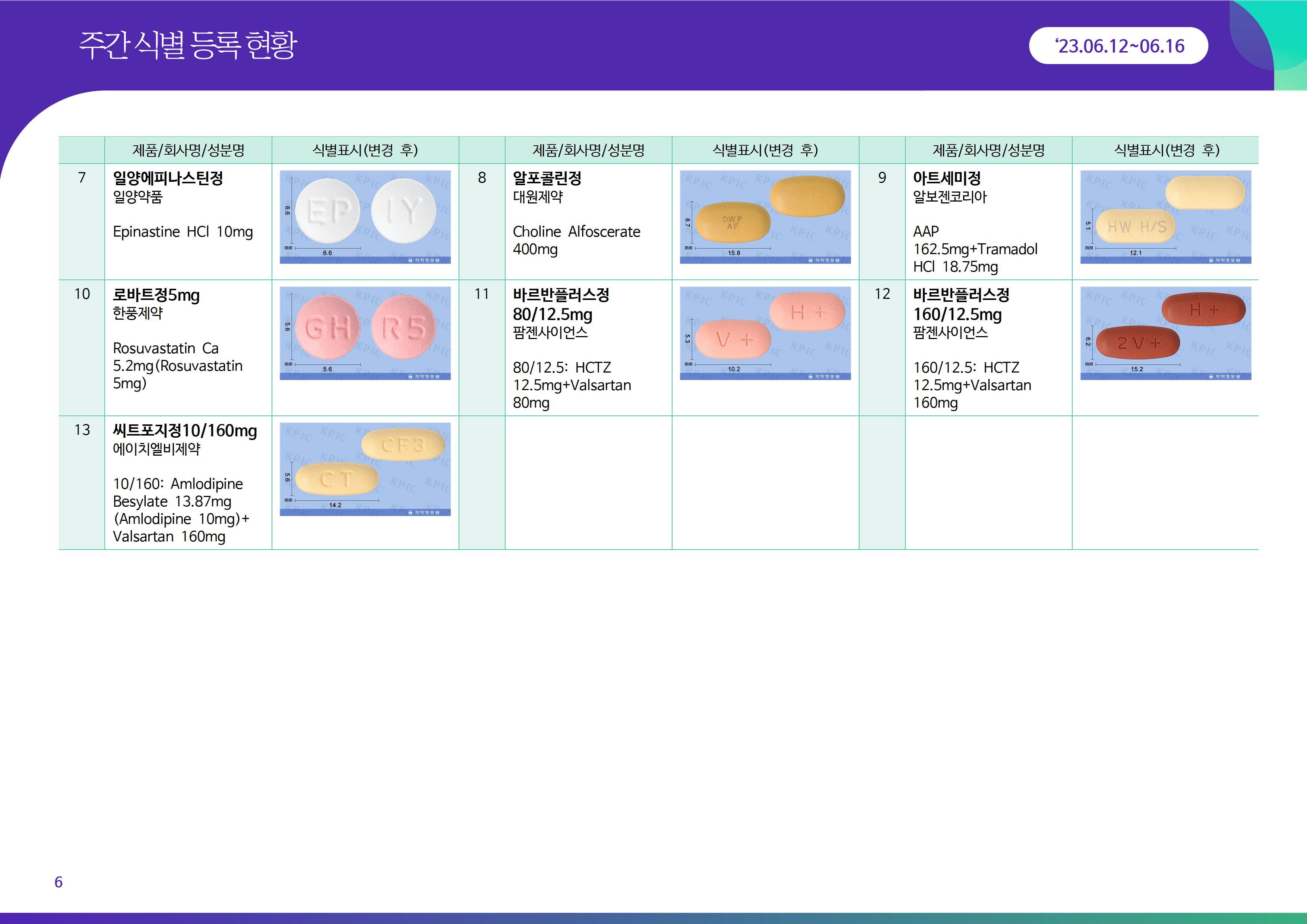The image size is (1307, 924).
Task: Select the 아트세미정 product name
Action: point(947,178)
